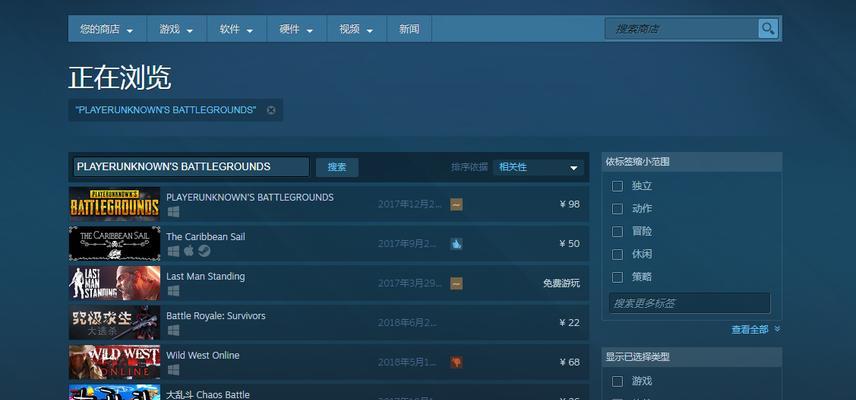
Task: Click the Last Man Standing game thumbnail
Action: (x=115, y=283)
